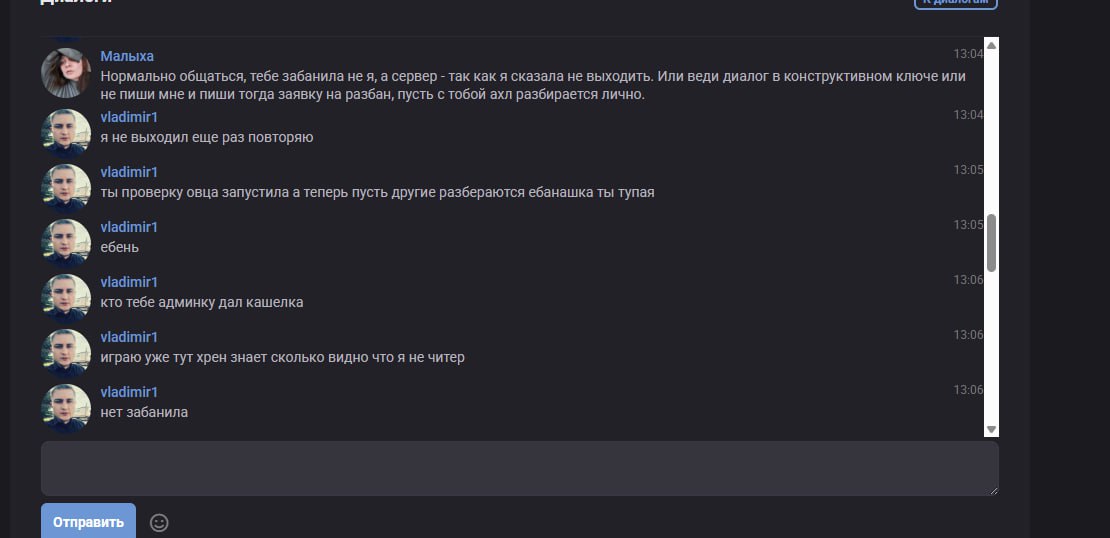Click the scrollbar up arrow
Viewport: 1110px width, 538px height.
991,45
